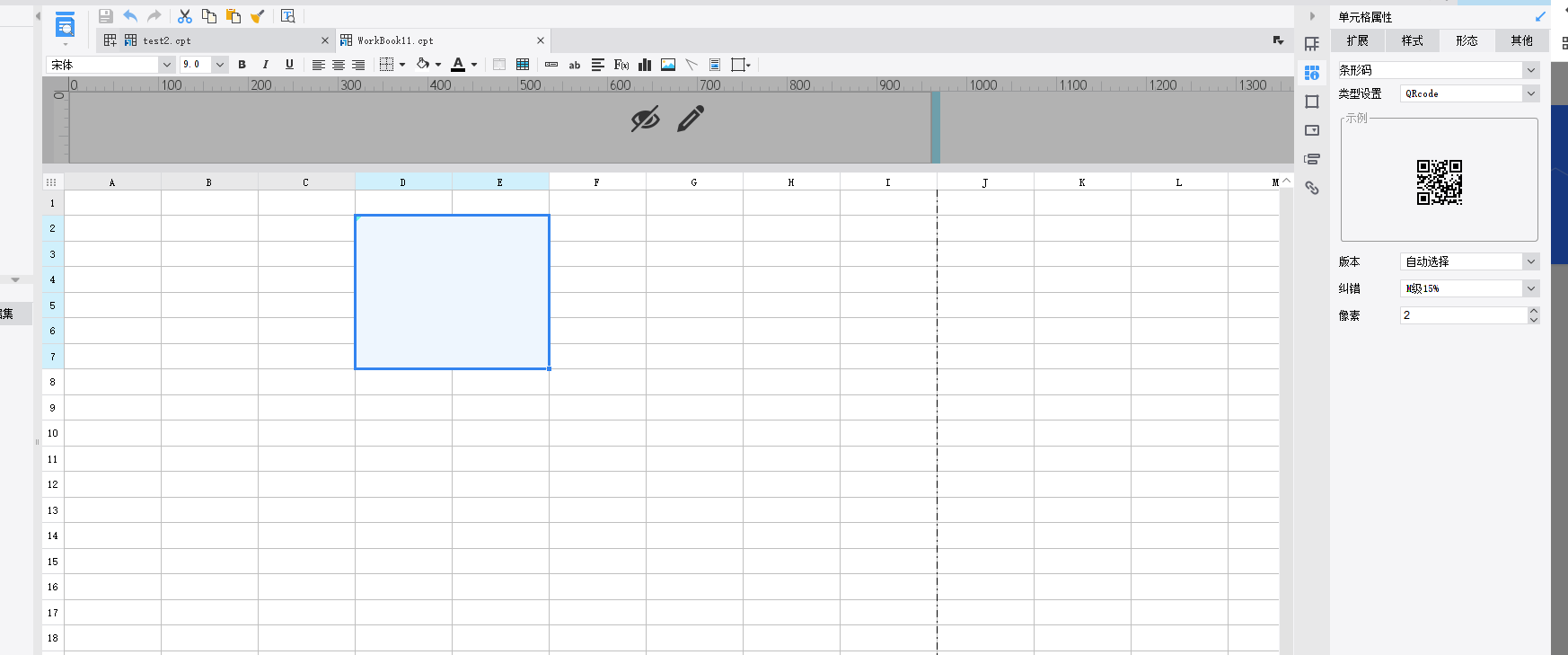This screenshot has width=1568, height=655.
Task: Open the font color picker arrow
Action: 474,65
